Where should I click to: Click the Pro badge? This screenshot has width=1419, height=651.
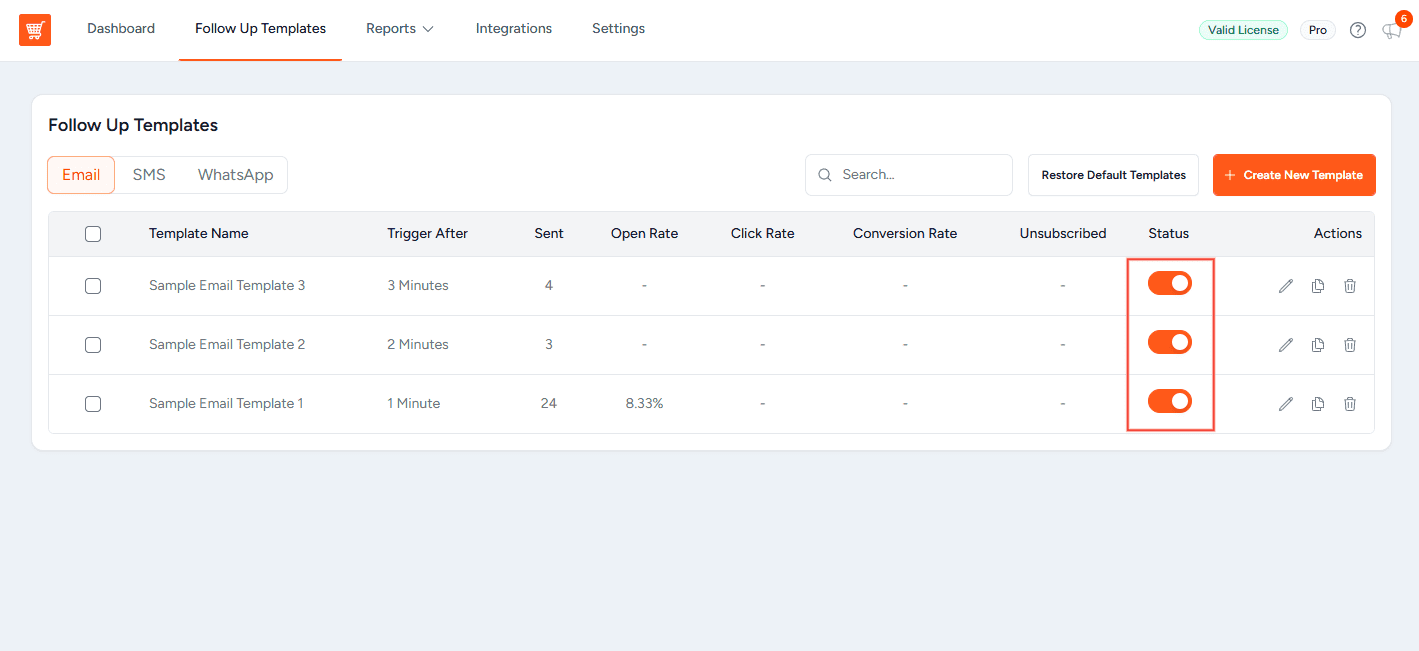coord(1318,30)
